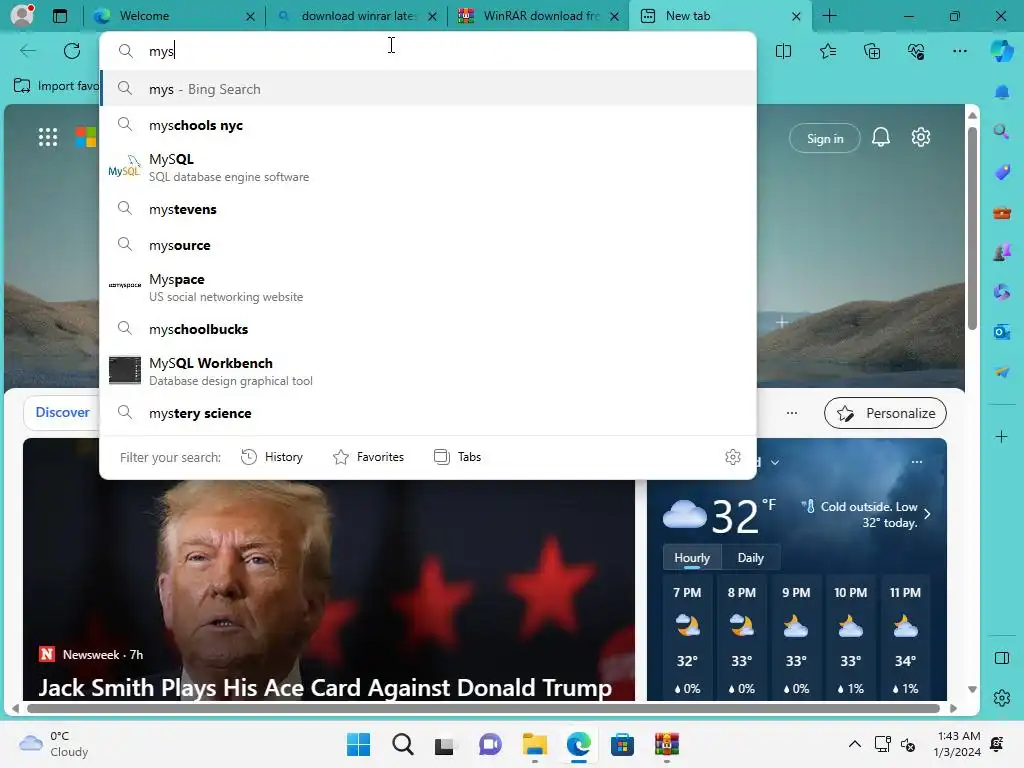1024x768 pixels.
Task: Choose the mystery science suggestion
Action: (x=428, y=413)
